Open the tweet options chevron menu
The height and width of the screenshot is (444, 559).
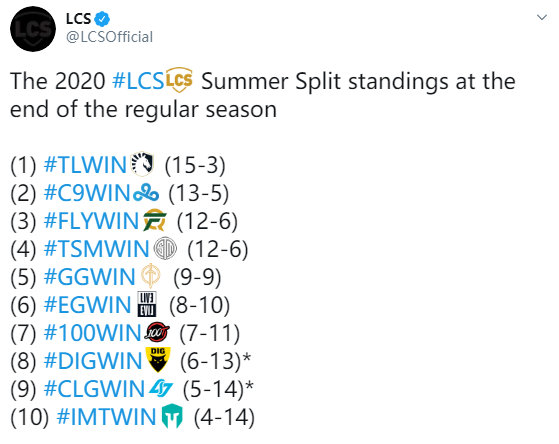pos(542,17)
